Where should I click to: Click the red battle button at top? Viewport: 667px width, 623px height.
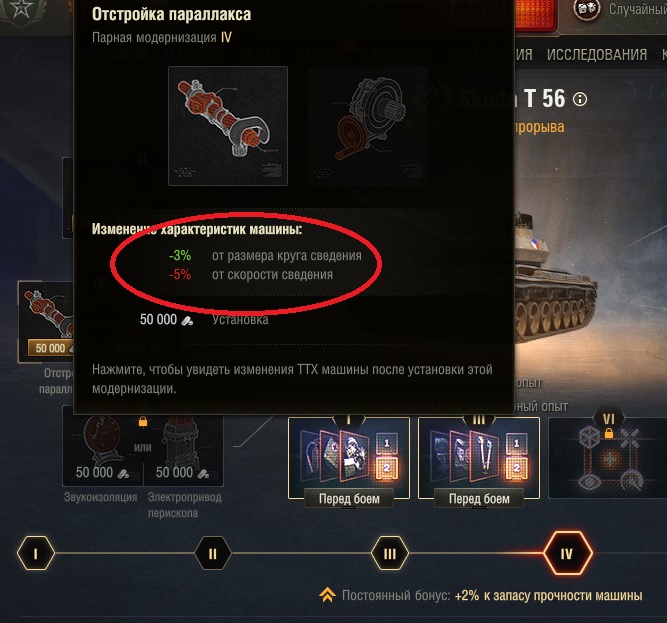(x=535, y=15)
